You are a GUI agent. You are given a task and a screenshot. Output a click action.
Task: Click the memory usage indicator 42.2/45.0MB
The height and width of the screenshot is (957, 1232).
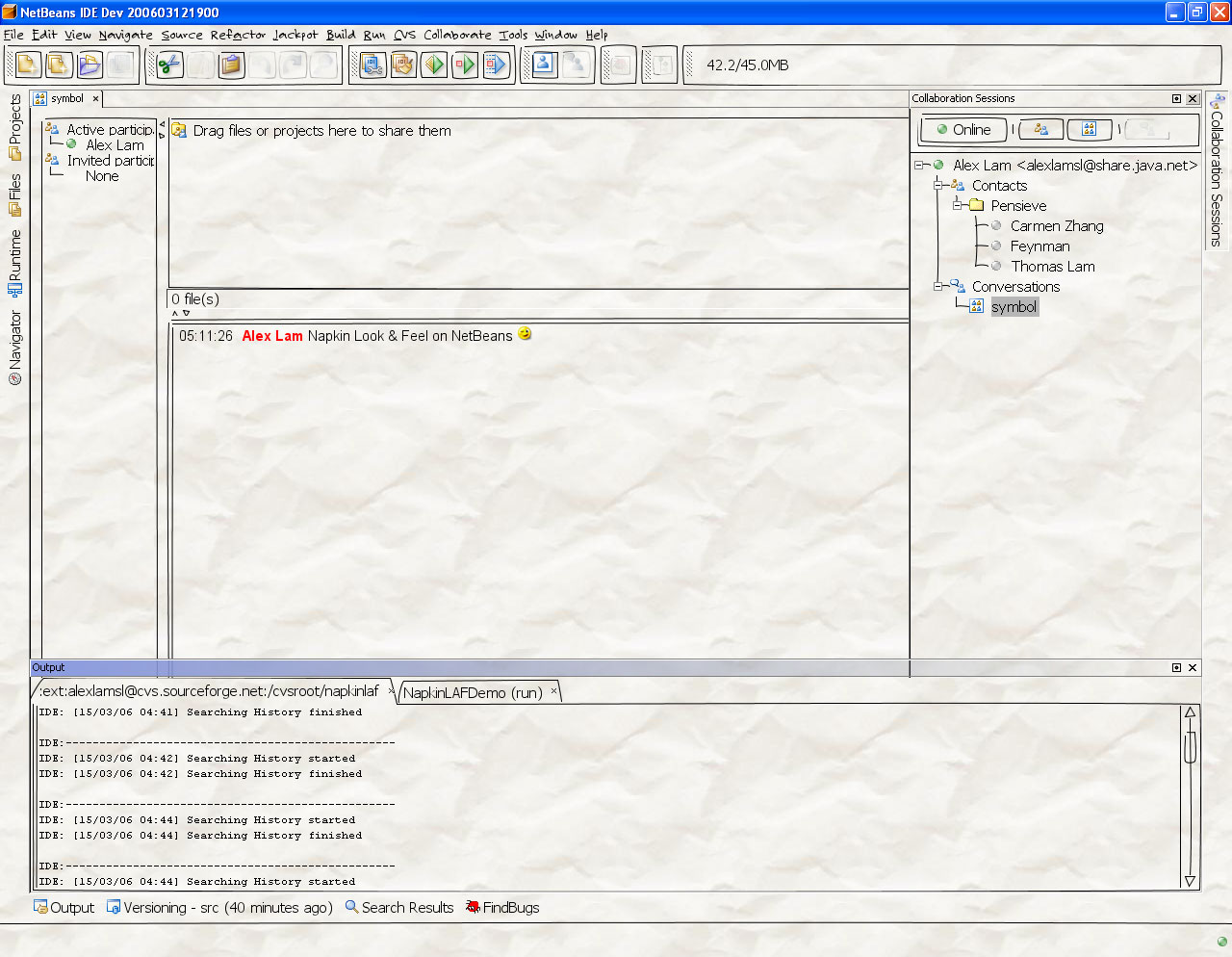747,65
